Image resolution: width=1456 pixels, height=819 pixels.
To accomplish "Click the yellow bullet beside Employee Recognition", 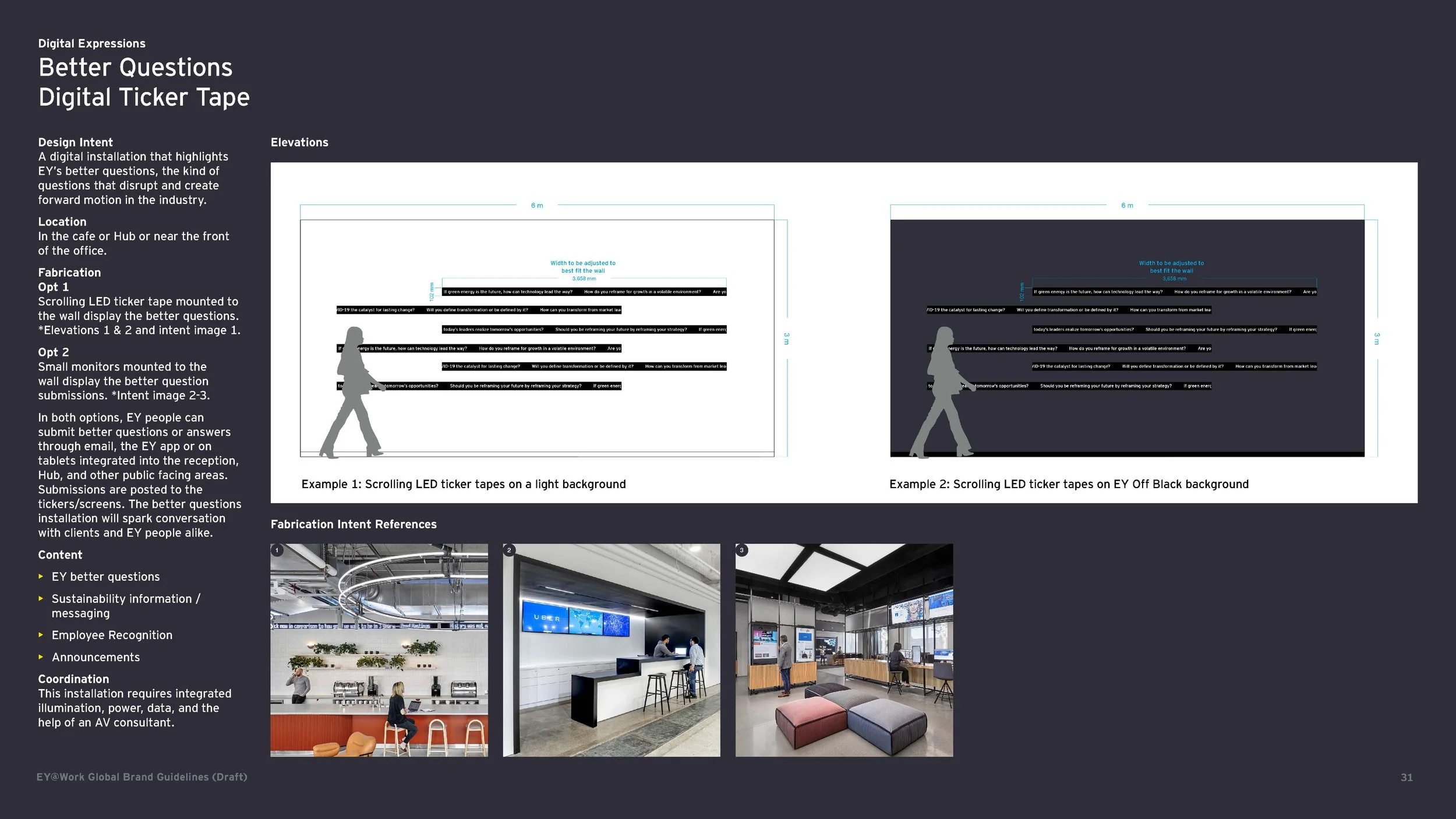I will 41,635.
